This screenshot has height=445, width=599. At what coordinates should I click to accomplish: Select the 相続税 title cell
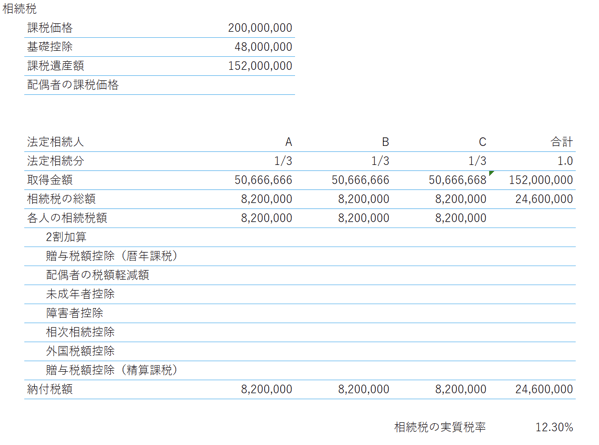19,9
